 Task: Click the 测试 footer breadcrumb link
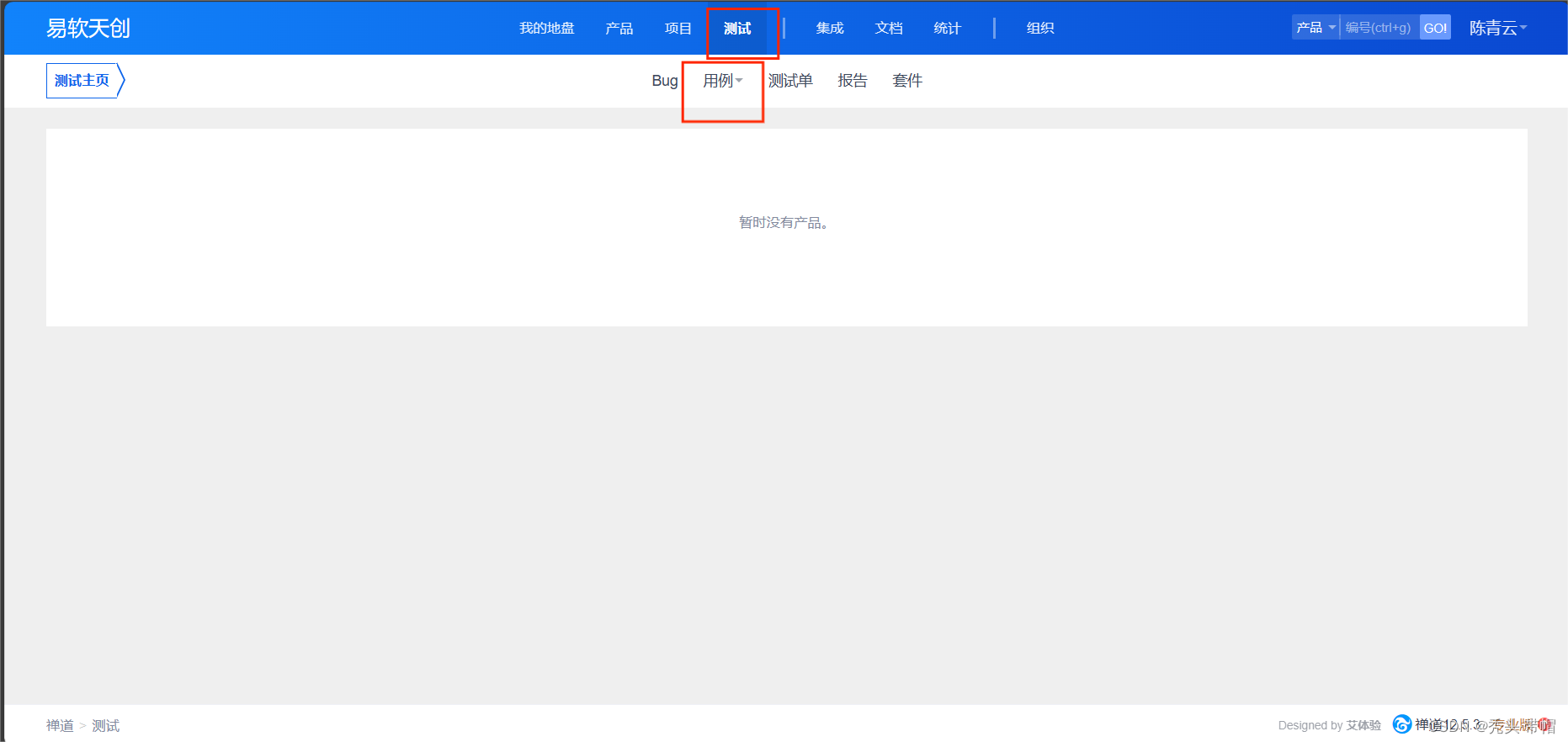click(x=105, y=725)
